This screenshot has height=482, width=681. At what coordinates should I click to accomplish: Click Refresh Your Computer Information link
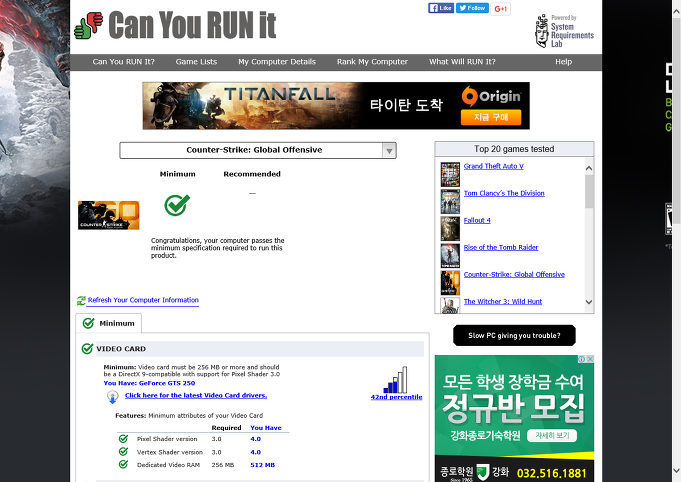click(143, 300)
